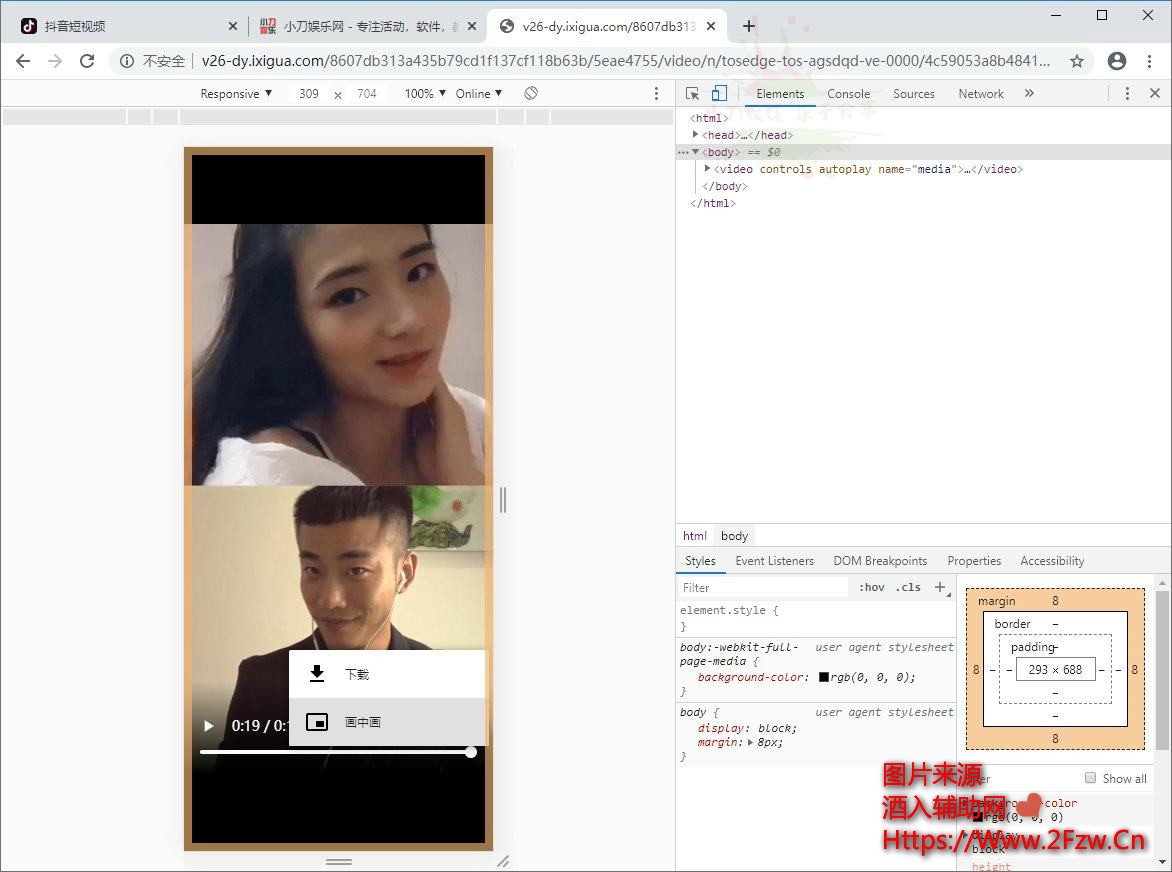Open the 100% zoom dropdown
Viewport: 1172px width, 872px height.
(x=425, y=93)
